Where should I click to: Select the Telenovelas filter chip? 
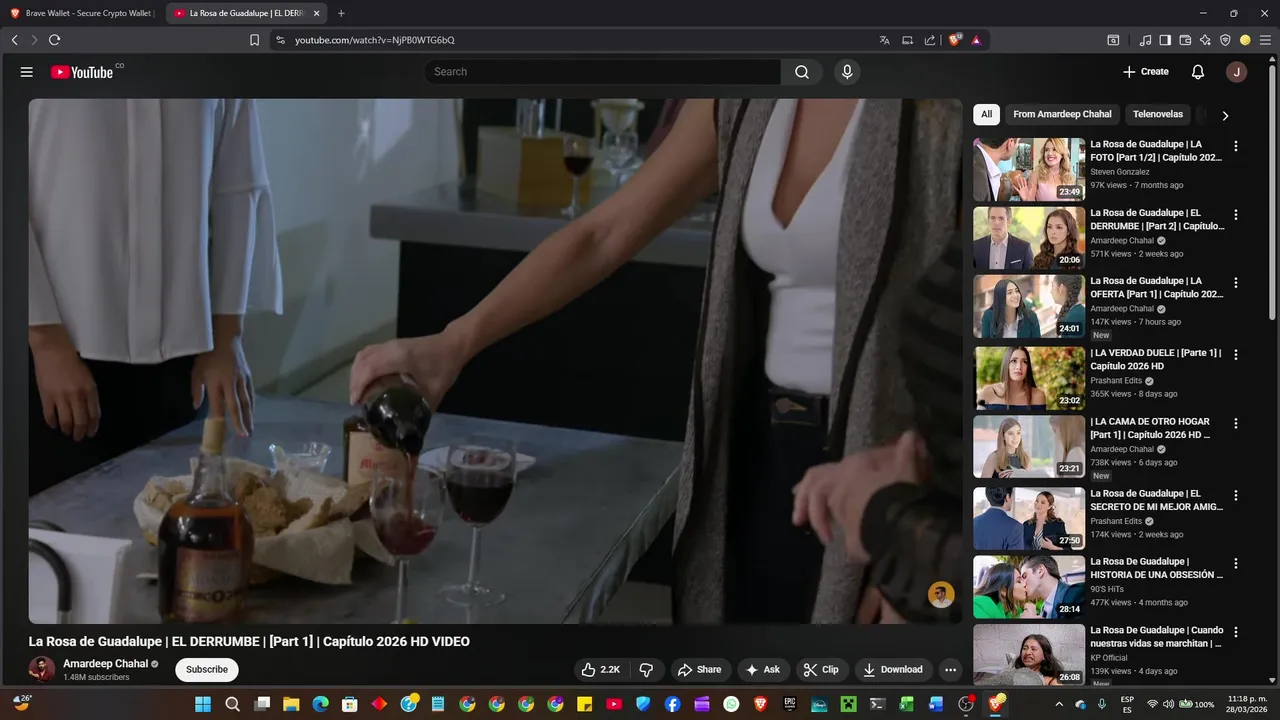(1158, 114)
